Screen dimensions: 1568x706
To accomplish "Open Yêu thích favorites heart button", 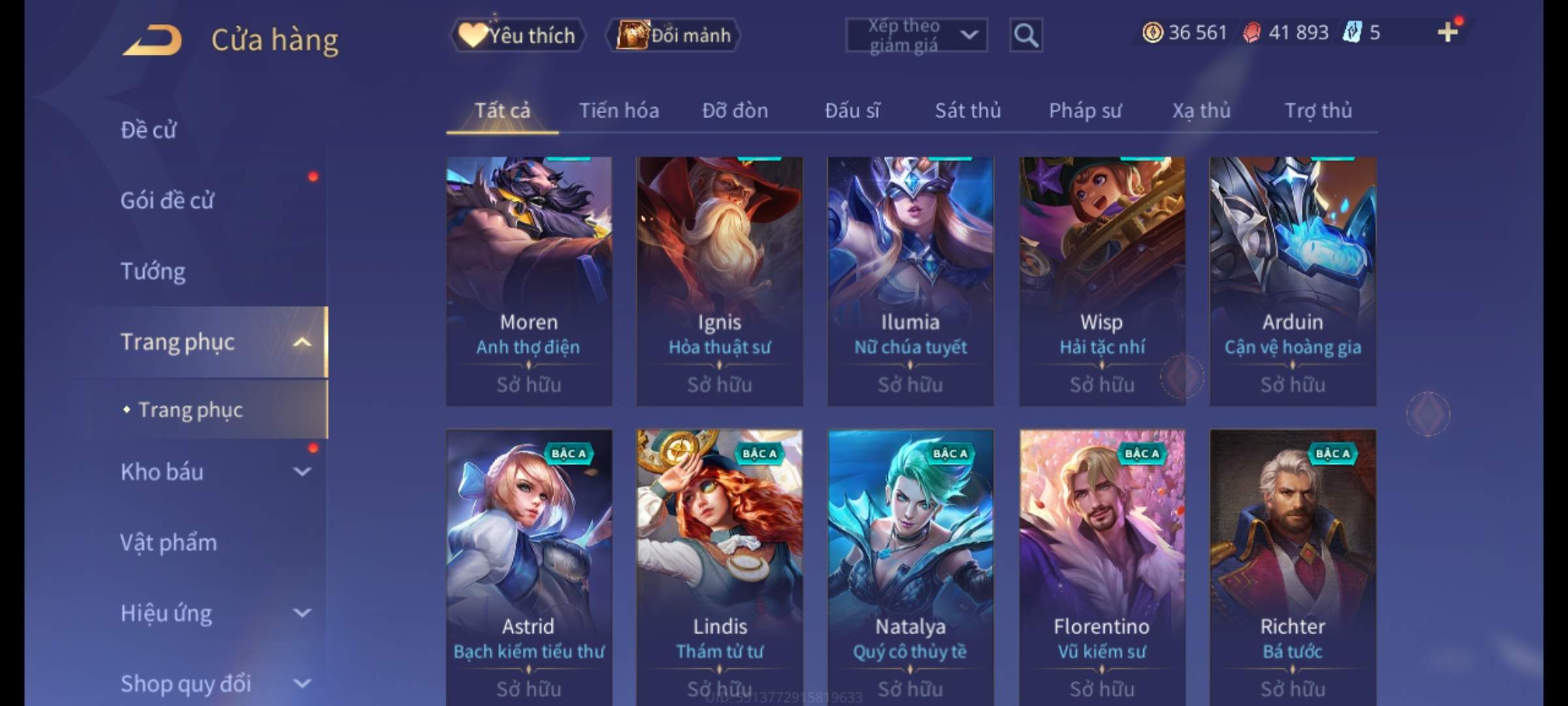I will 517,35.
